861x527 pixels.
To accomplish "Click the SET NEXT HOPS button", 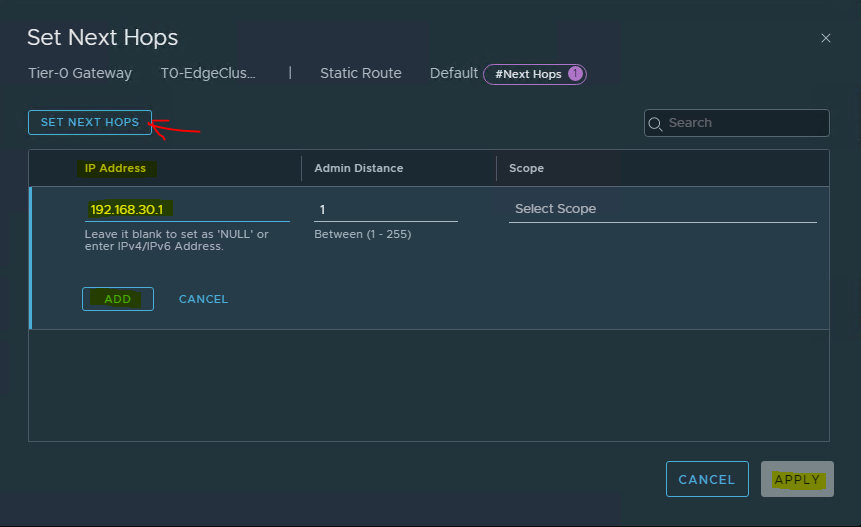I will coord(90,122).
